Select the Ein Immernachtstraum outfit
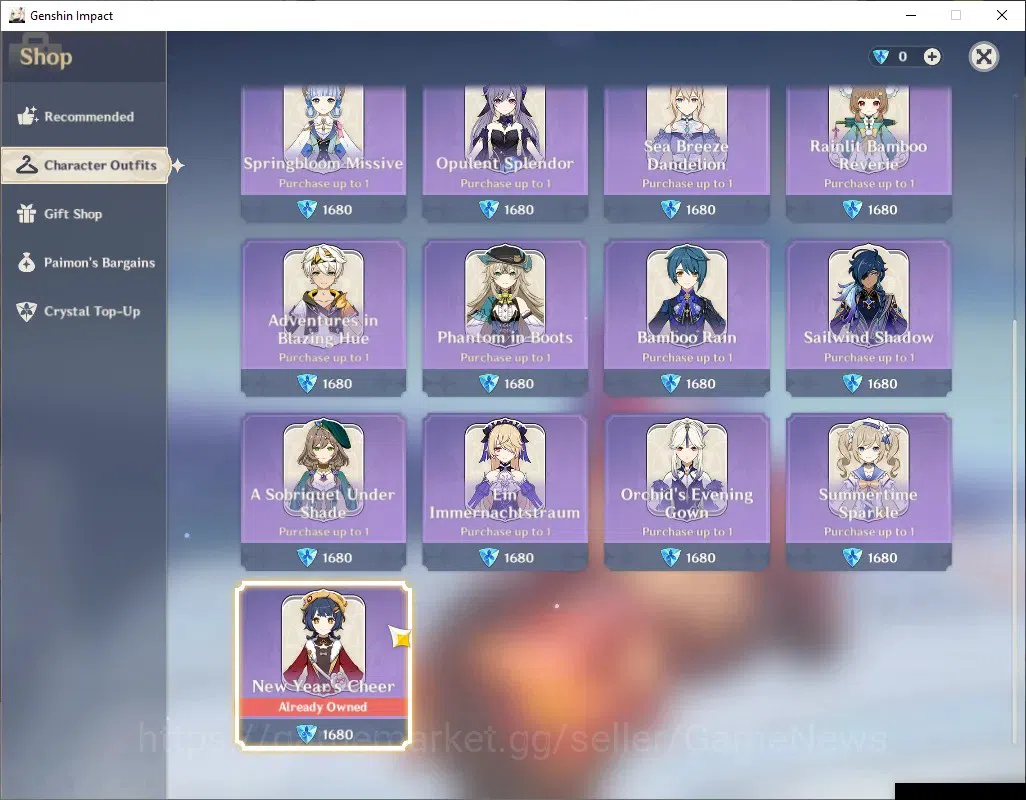 coord(505,492)
